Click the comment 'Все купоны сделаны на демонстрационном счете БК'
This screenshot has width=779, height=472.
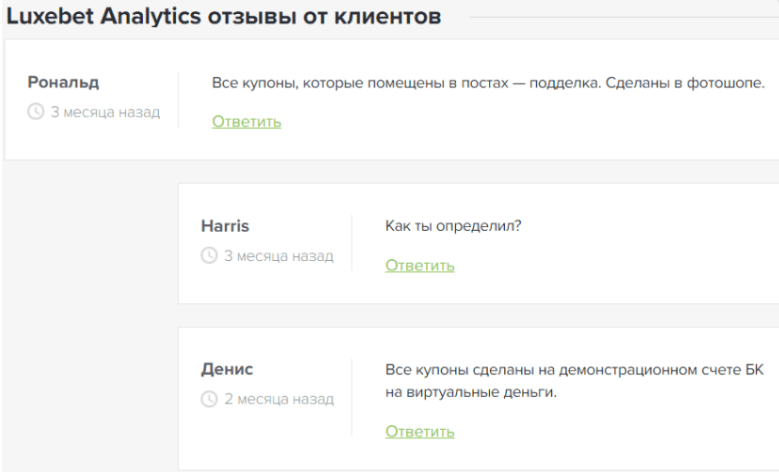pyautogui.click(x=574, y=370)
